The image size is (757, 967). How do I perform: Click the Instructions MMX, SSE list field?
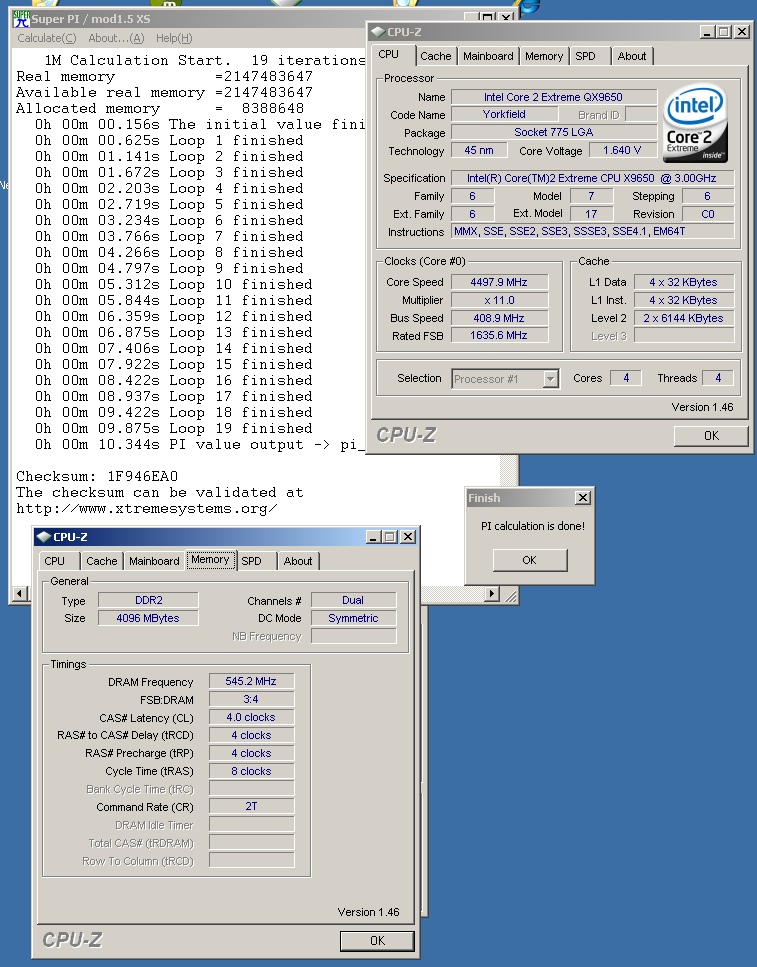coord(593,232)
